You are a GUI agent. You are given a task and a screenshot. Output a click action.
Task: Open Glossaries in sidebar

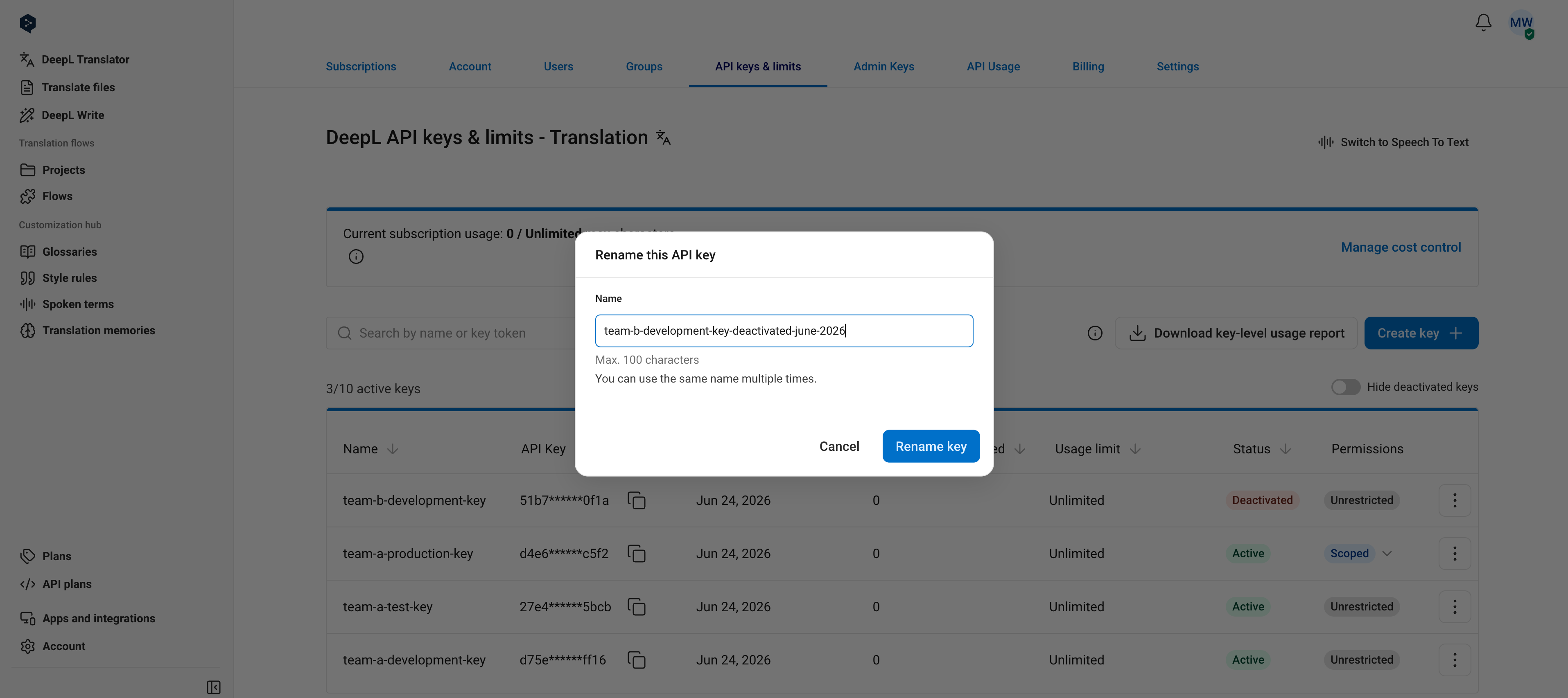(x=58, y=251)
